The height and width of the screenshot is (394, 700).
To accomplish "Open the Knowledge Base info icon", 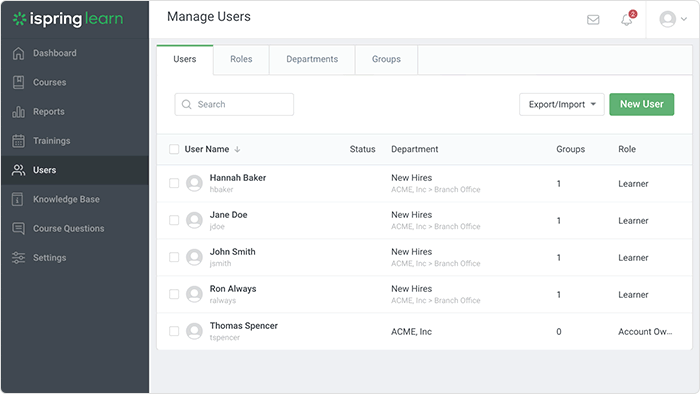I will tap(17, 199).
